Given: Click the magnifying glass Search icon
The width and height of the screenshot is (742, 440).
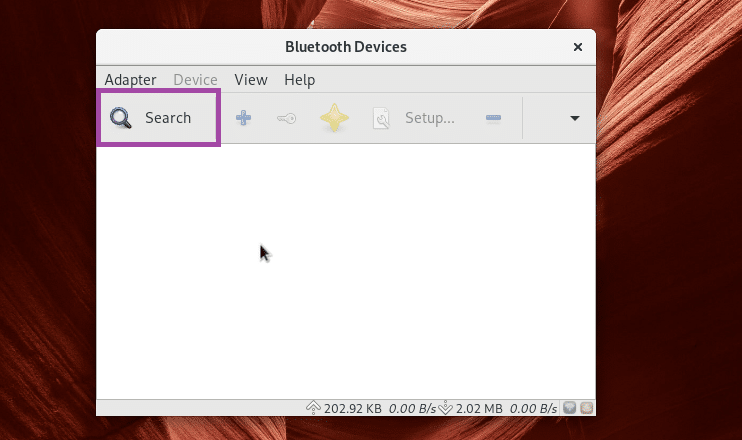Looking at the screenshot, I should (x=121, y=118).
